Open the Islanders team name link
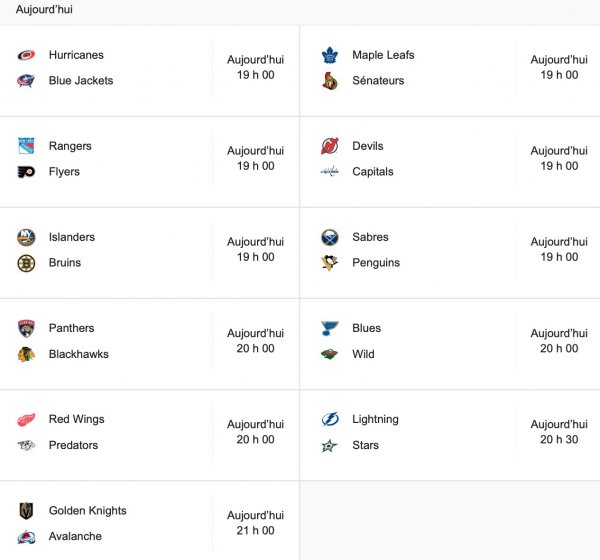This screenshot has width=600, height=560. (72, 237)
